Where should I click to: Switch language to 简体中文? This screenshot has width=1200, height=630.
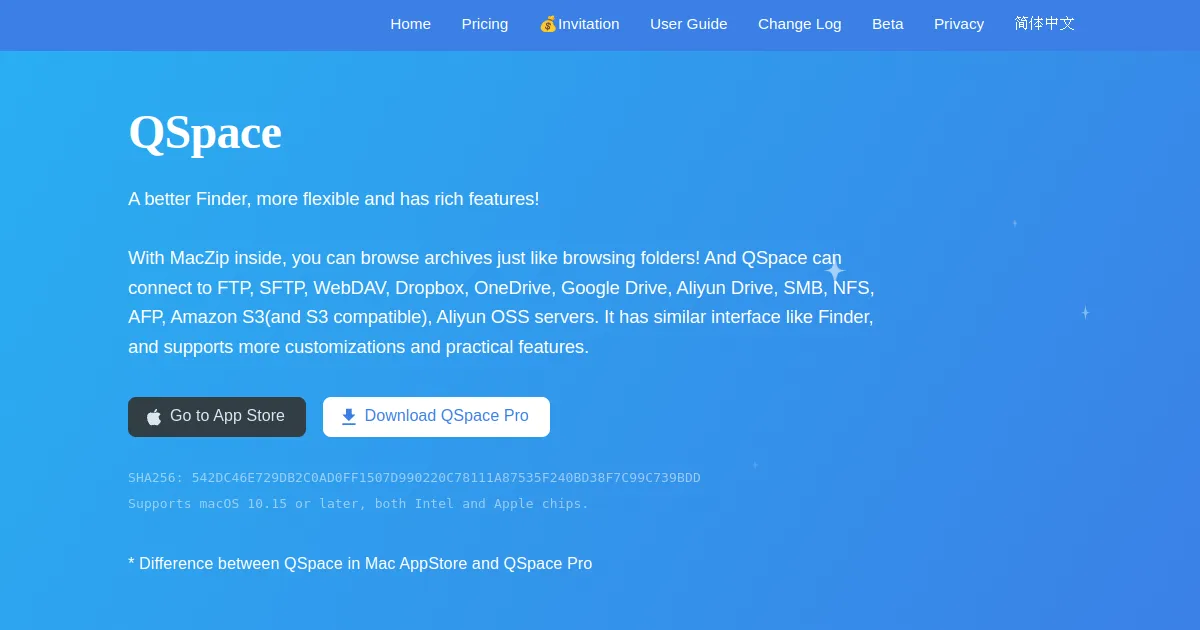point(1045,24)
